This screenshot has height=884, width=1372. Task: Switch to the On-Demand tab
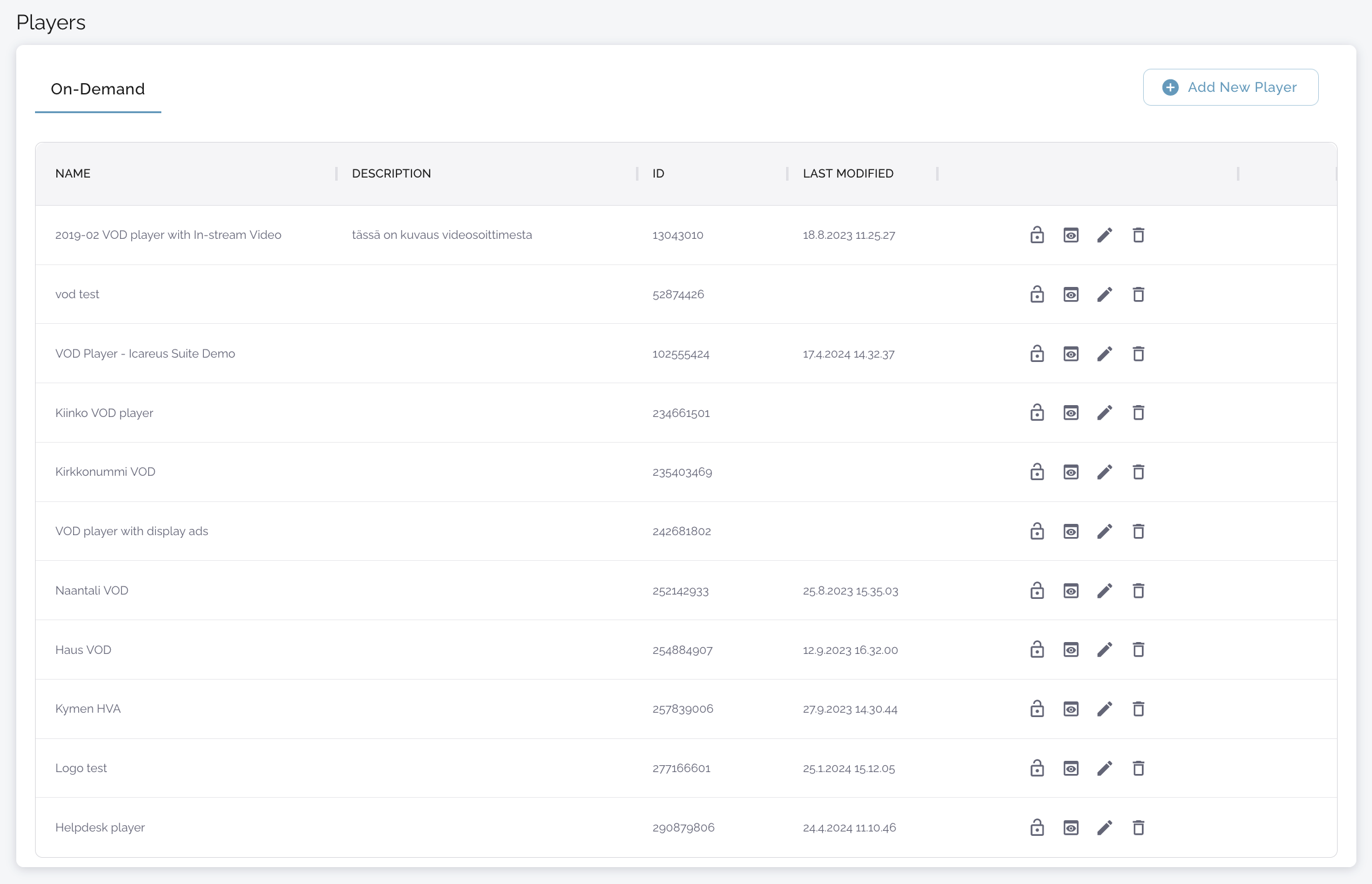98,89
